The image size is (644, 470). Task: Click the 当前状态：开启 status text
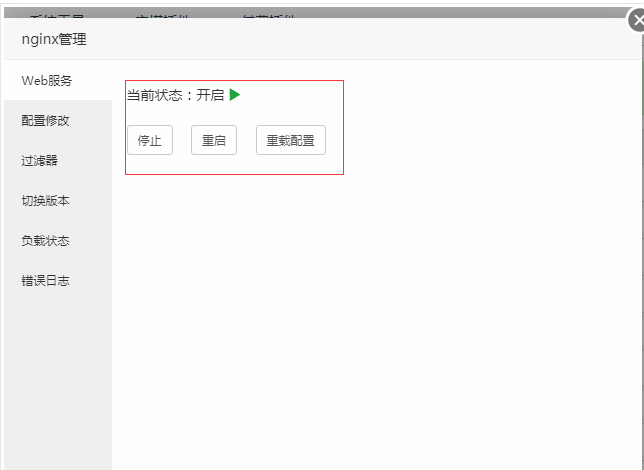pos(175,95)
